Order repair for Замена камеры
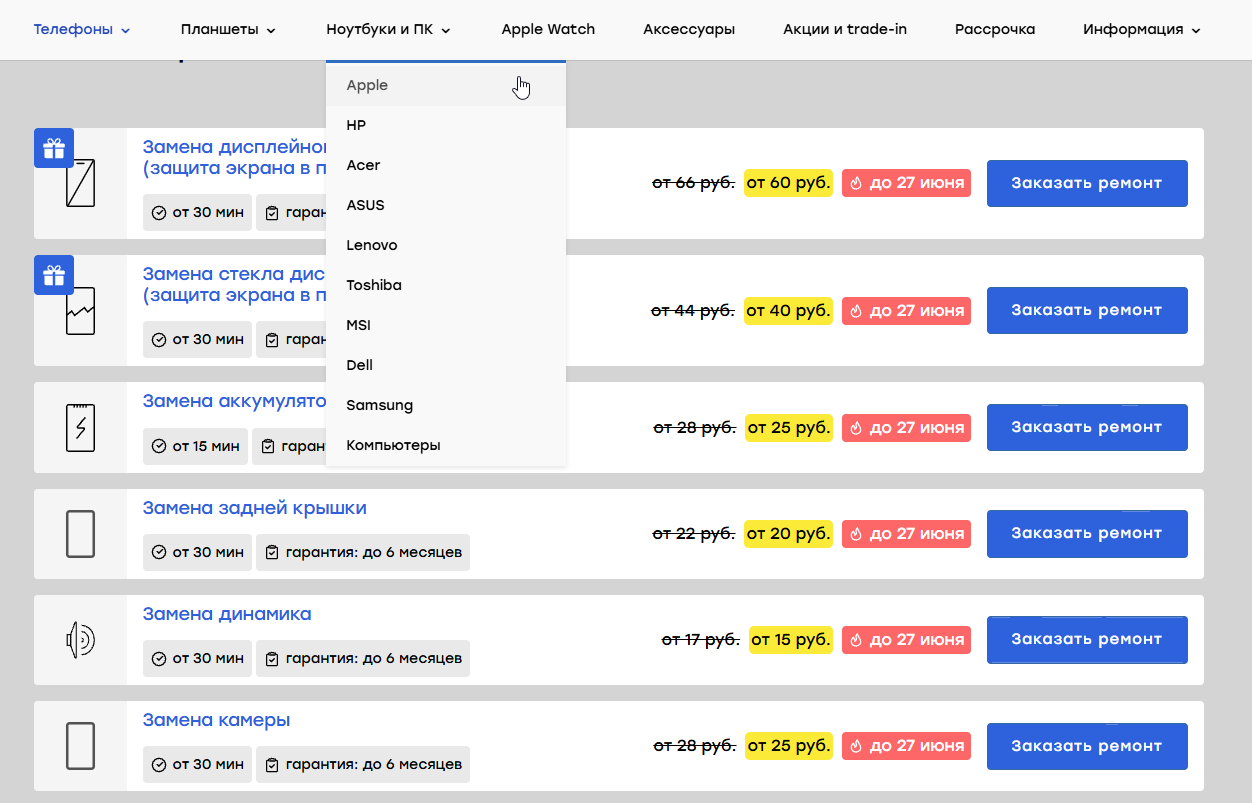The width and height of the screenshot is (1252, 803). coord(1087,746)
